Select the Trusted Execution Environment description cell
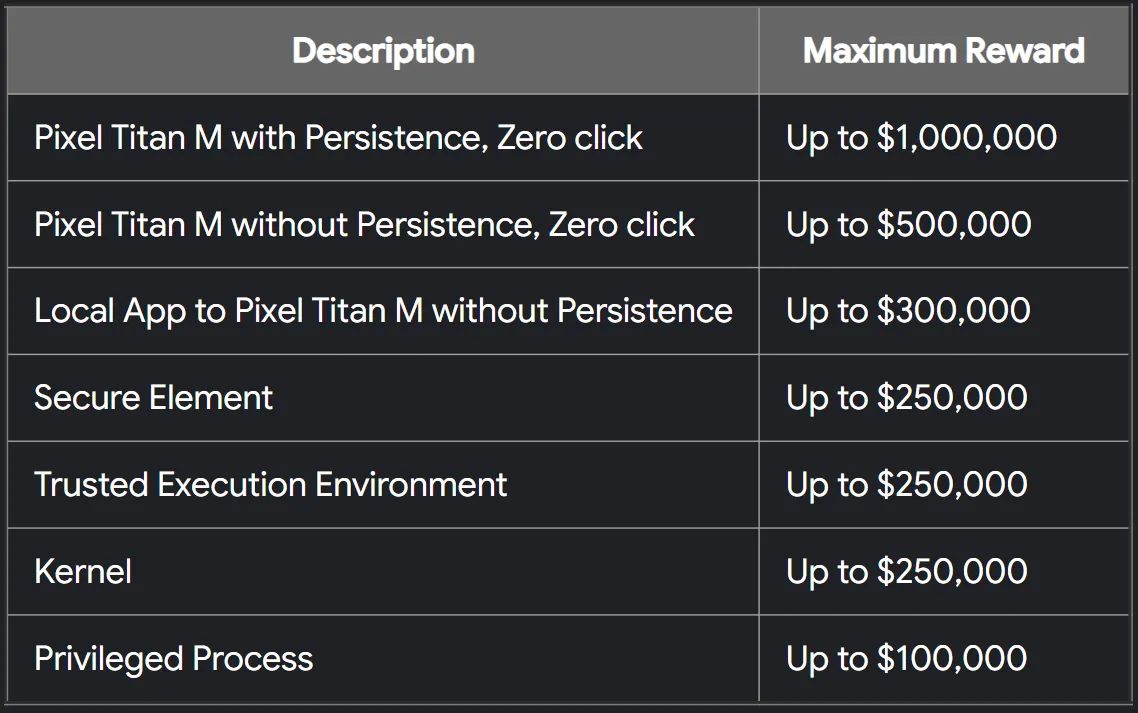 click(270, 485)
